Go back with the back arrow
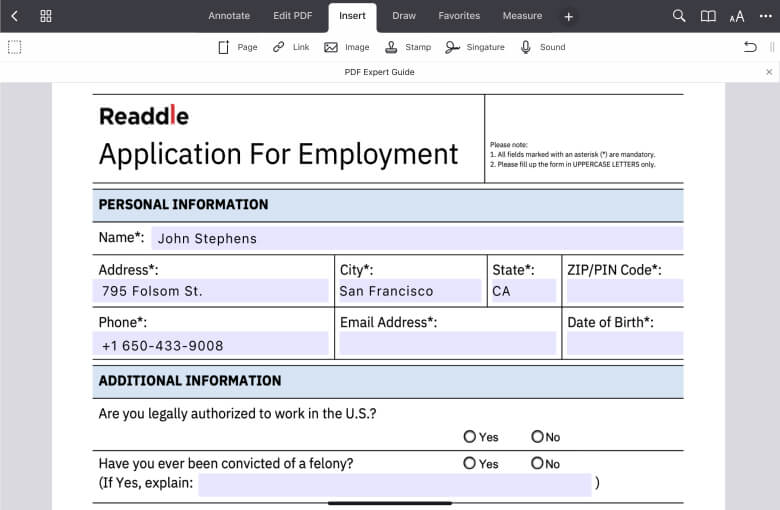780x510 pixels. tap(14, 16)
